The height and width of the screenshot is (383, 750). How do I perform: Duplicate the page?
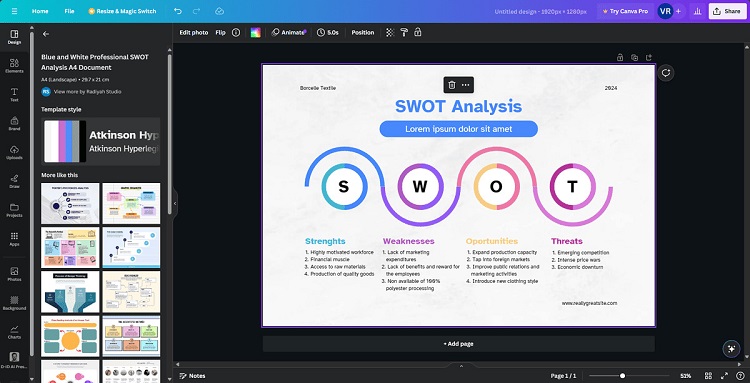point(634,57)
